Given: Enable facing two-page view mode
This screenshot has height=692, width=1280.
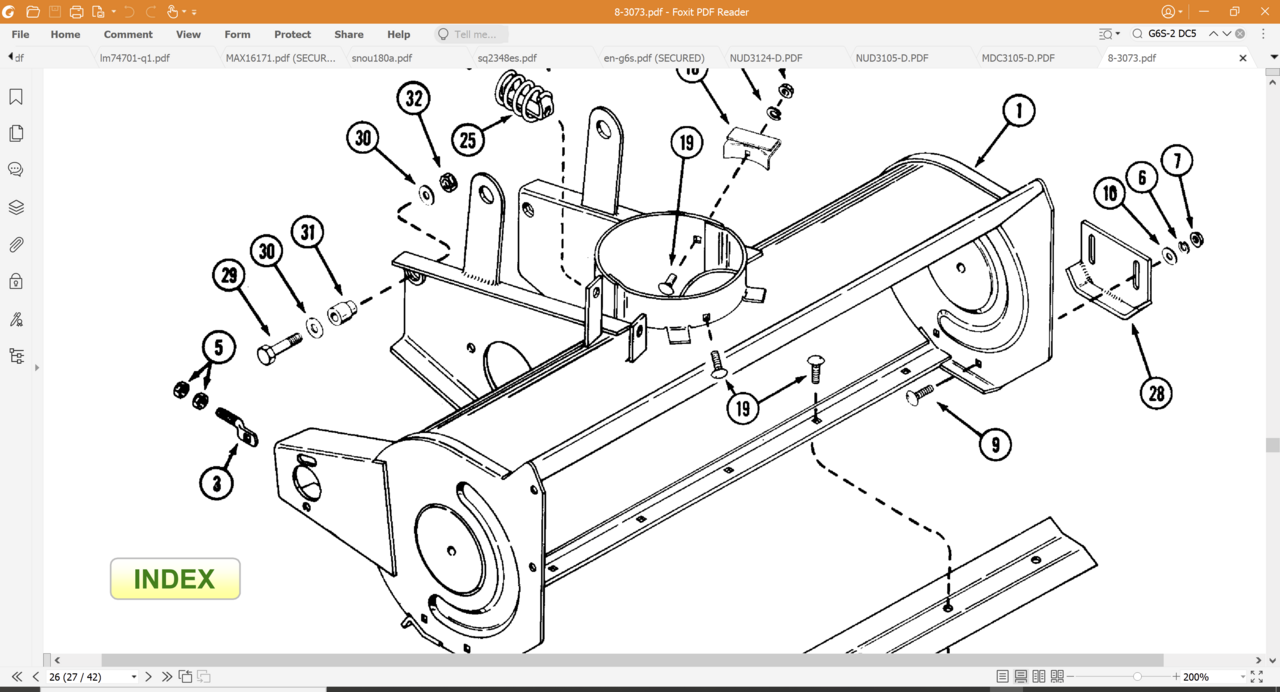Looking at the screenshot, I should 1039,677.
